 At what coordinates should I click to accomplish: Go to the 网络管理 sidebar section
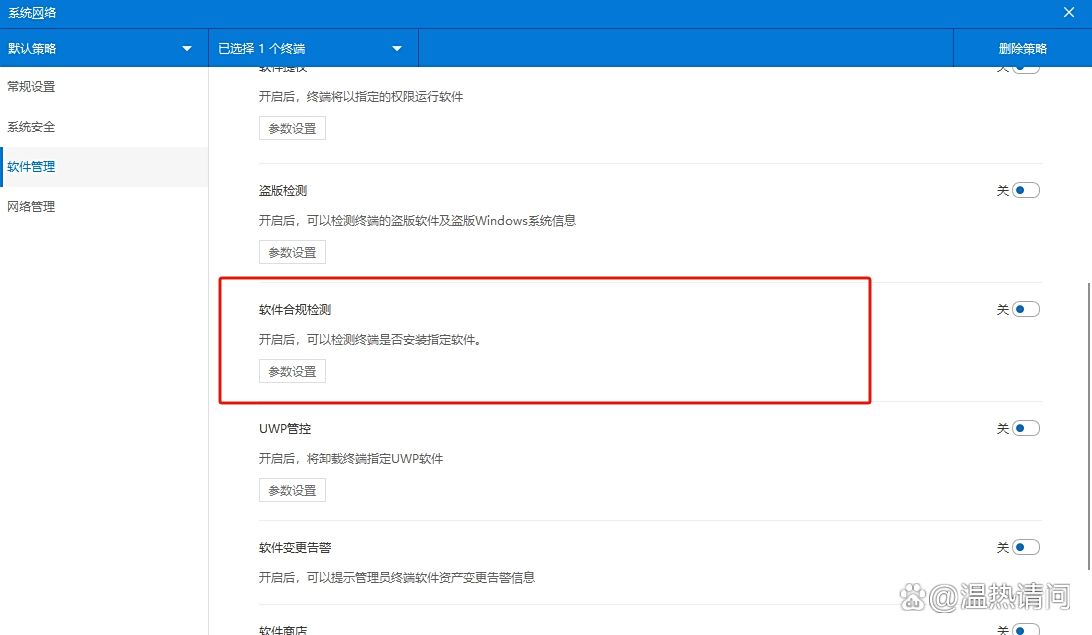[32, 207]
